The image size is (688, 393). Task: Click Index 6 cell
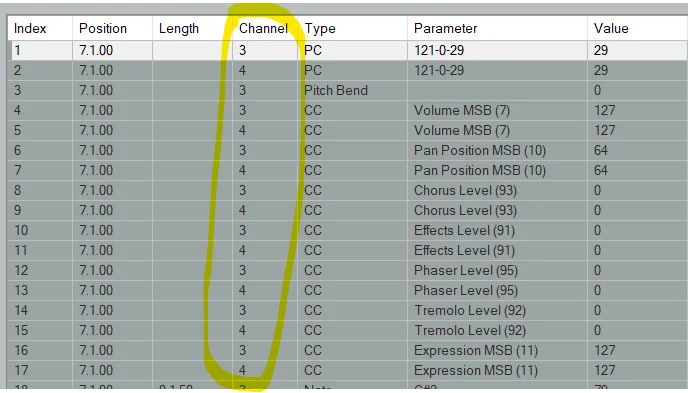tap(40, 150)
